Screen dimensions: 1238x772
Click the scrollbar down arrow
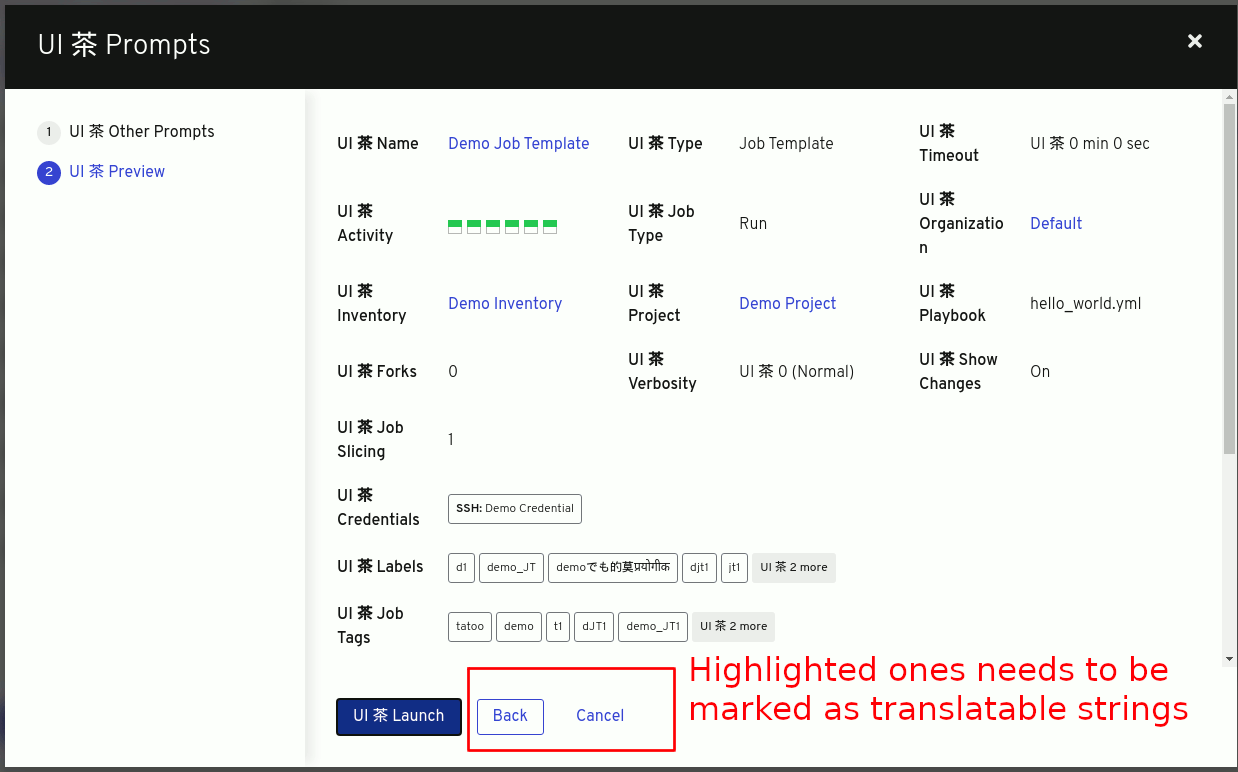point(1230,659)
